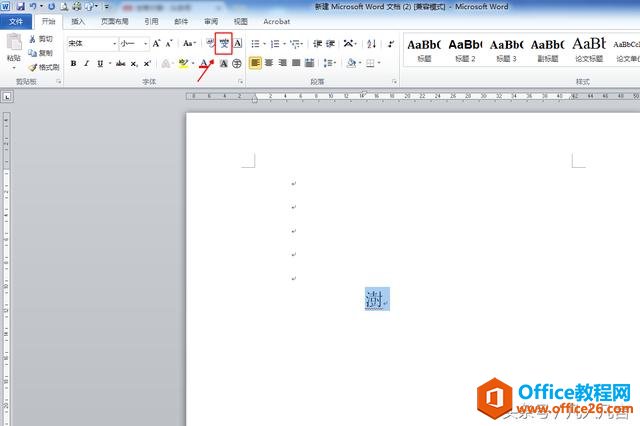Open the Asian Layout tool
Screen dimensions: 640x426
tap(350, 43)
